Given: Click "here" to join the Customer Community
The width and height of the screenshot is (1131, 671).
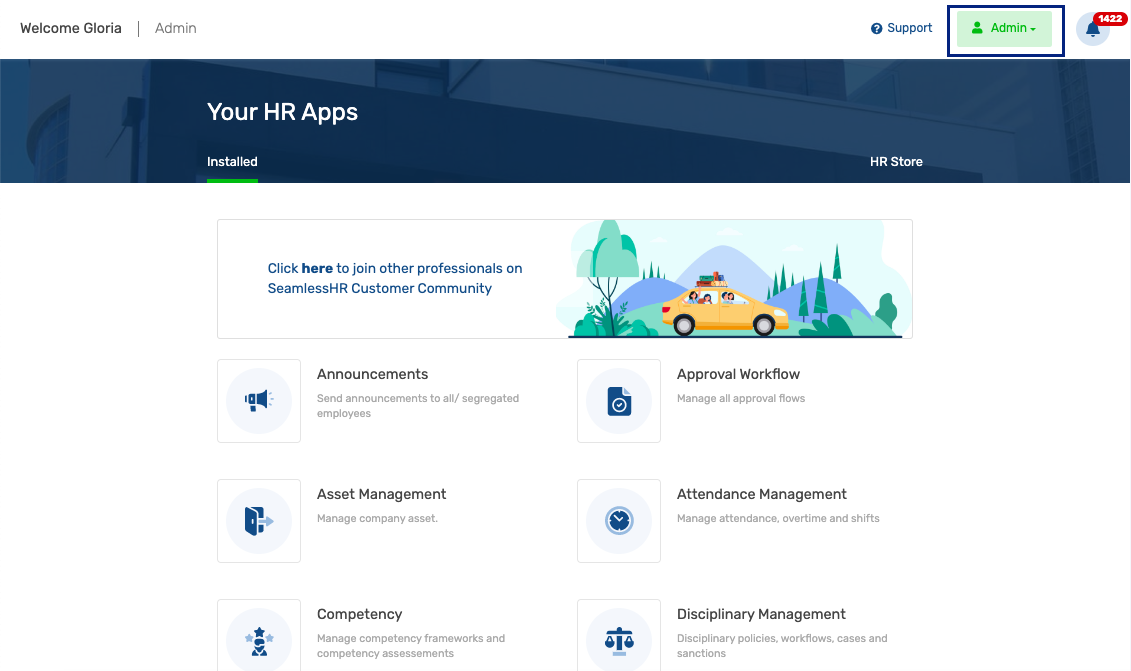Looking at the screenshot, I should tap(317, 268).
